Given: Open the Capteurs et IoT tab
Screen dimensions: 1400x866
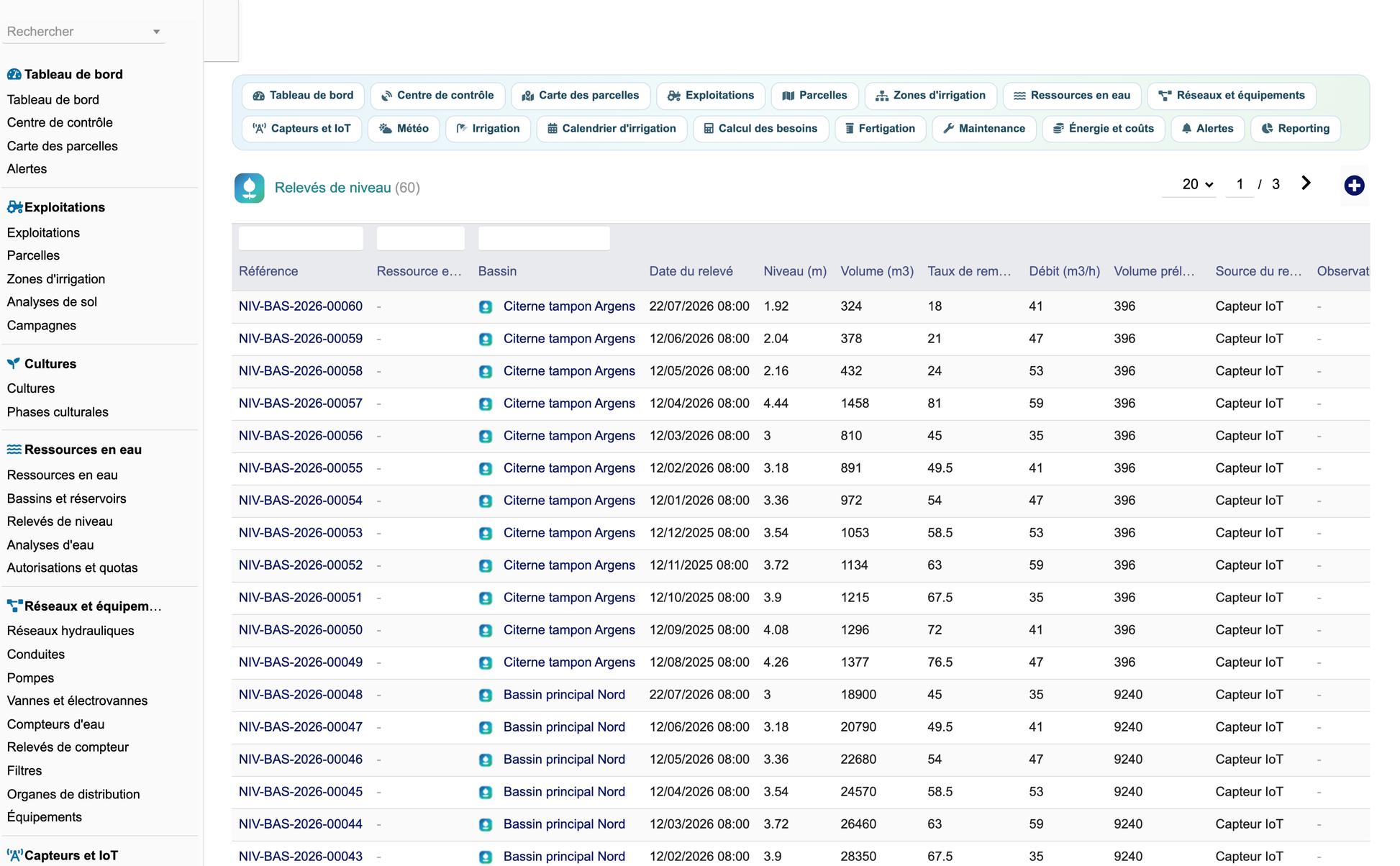Looking at the screenshot, I should pos(302,129).
